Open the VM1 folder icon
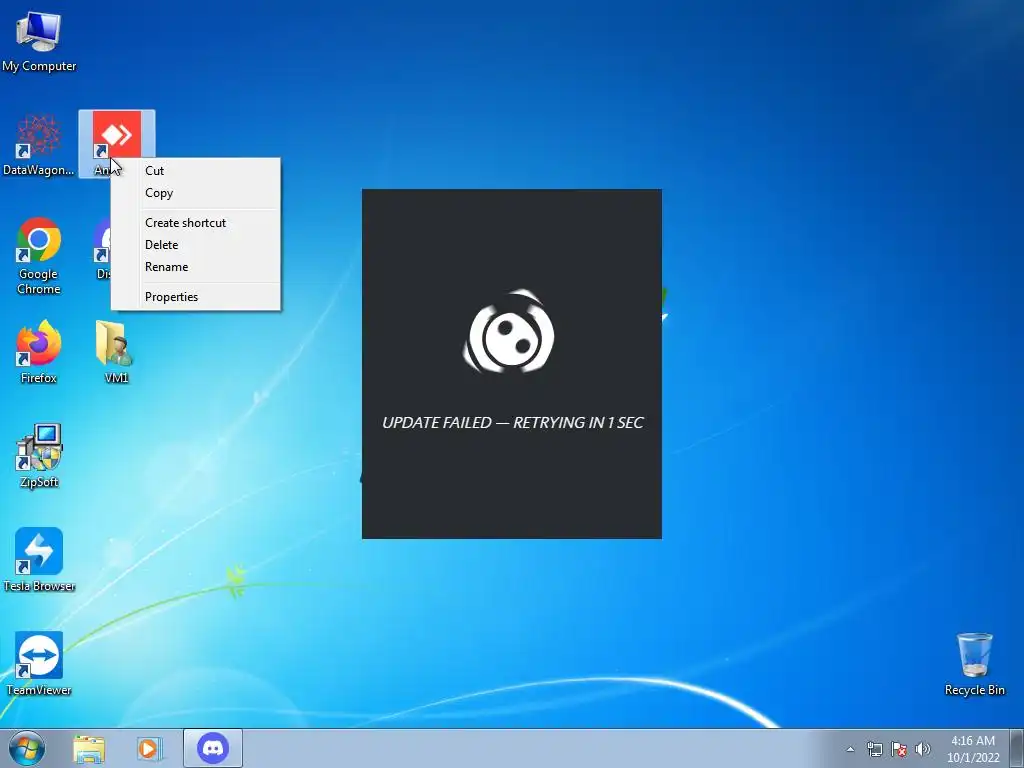 [116, 351]
